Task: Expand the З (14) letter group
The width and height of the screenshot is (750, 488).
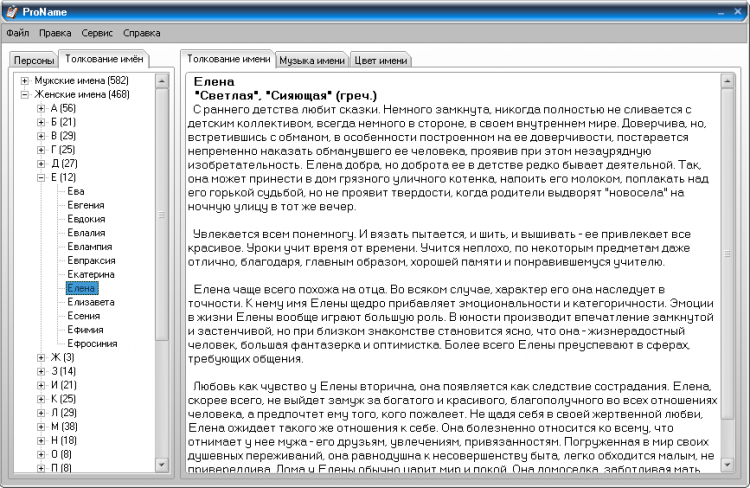Action: pos(41,371)
